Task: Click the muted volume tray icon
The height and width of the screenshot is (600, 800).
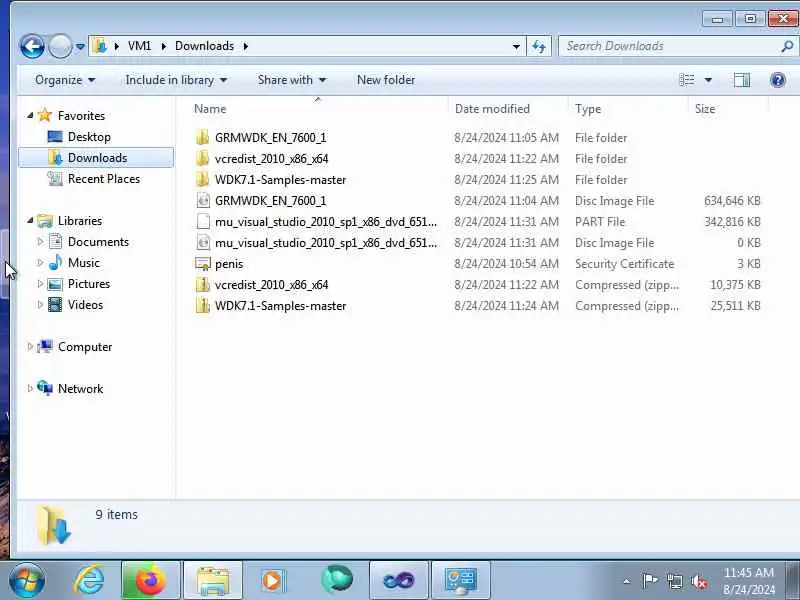Action: click(x=699, y=581)
